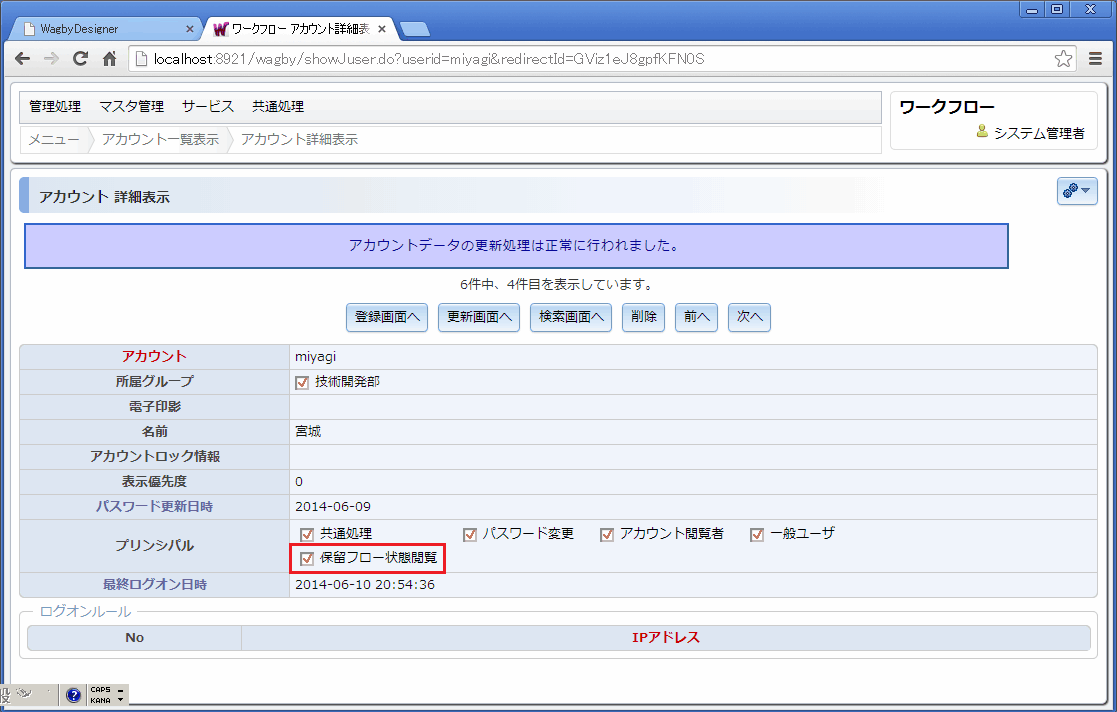Click the name value 宮城
This screenshot has width=1117, height=712.
pyautogui.click(x=308, y=432)
